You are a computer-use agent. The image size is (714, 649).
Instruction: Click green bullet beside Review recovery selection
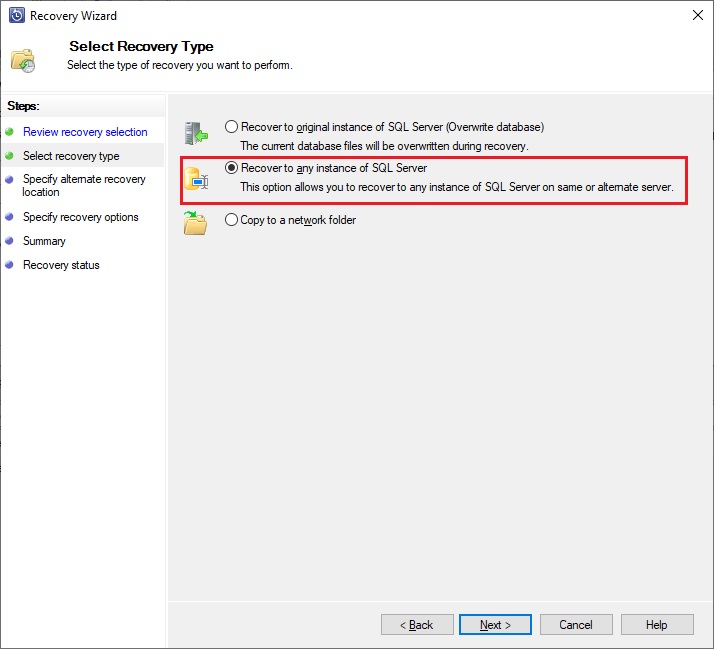pyautogui.click(x=9, y=132)
